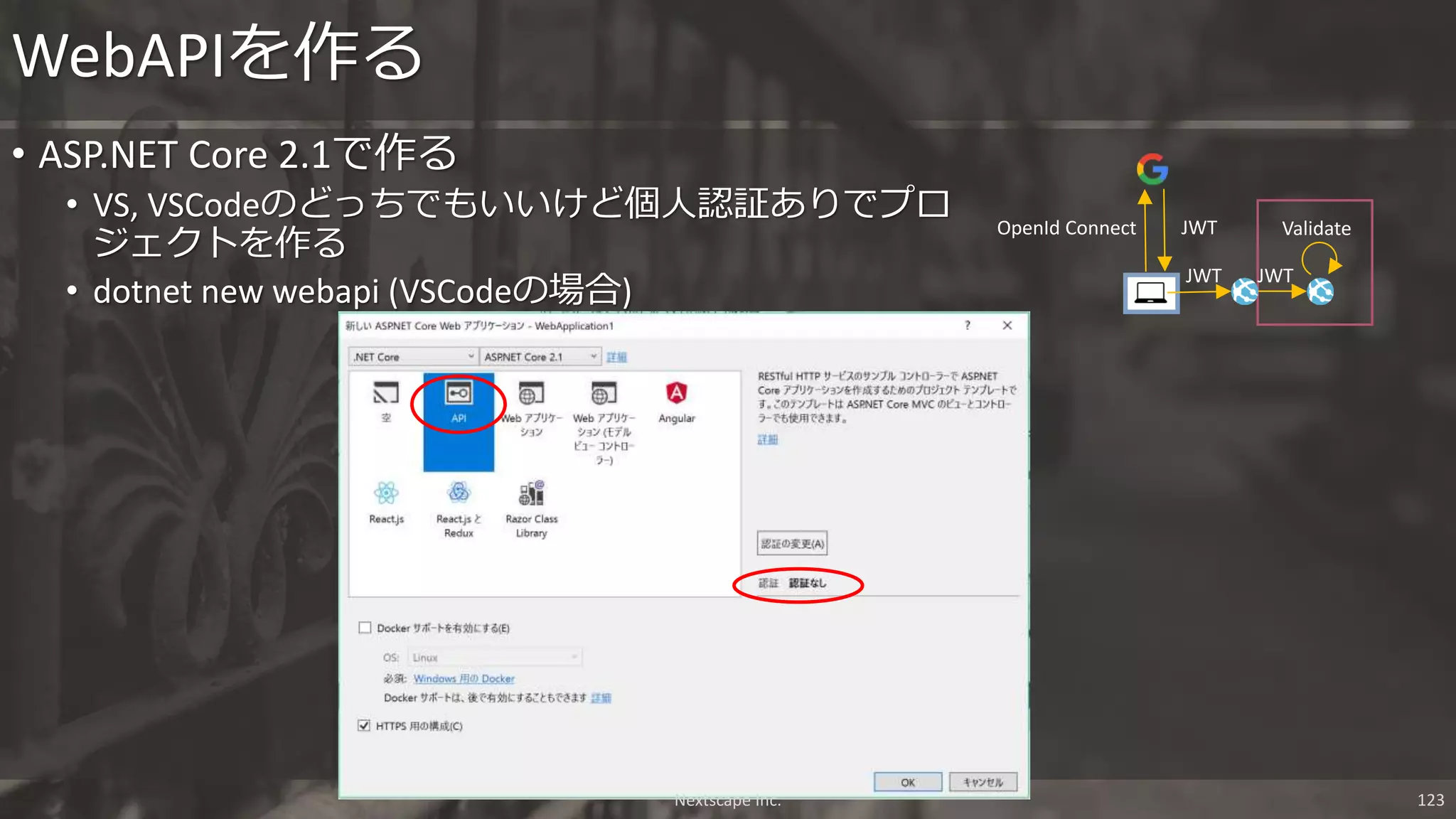This screenshot has height=819, width=1456.
Task: Select the Angular template
Action: click(676, 402)
